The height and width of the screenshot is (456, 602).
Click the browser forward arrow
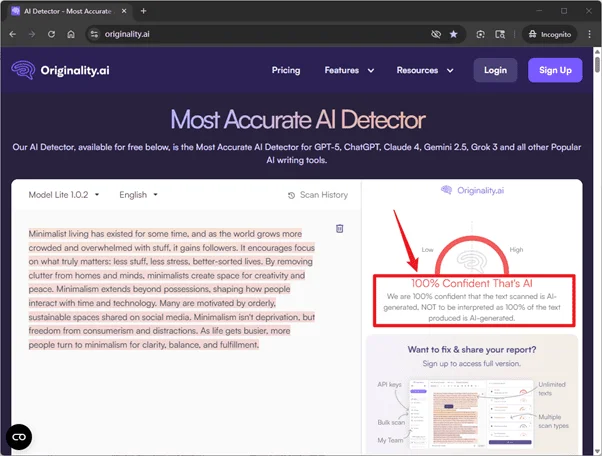[32, 34]
